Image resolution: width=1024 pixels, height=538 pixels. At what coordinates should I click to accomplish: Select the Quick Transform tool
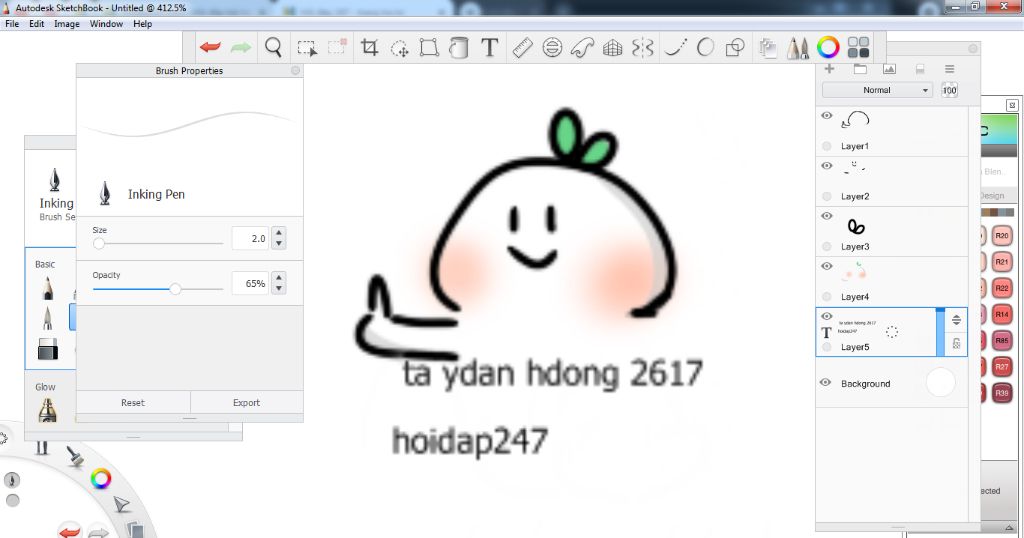click(x=400, y=48)
